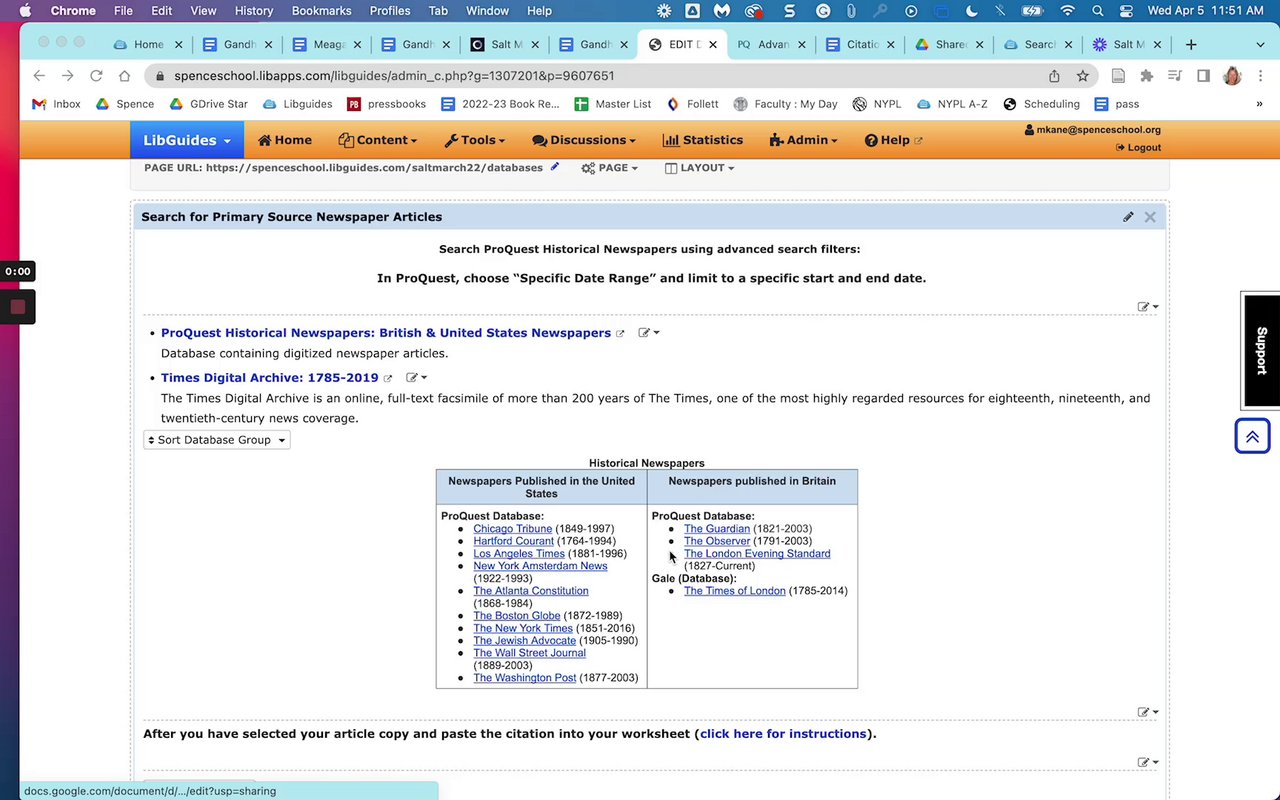
Task: Click the scroll-to-top double chevron button
Action: coord(1252,436)
